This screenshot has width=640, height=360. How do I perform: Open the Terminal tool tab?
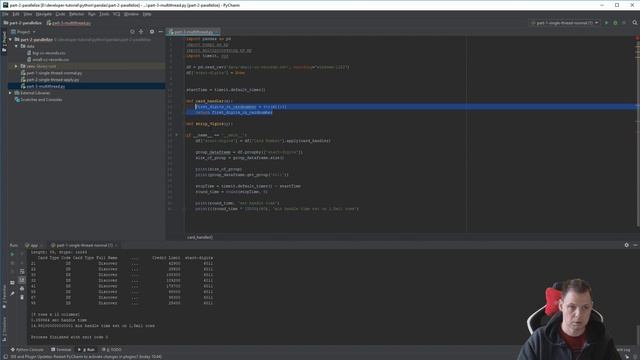[61, 350]
